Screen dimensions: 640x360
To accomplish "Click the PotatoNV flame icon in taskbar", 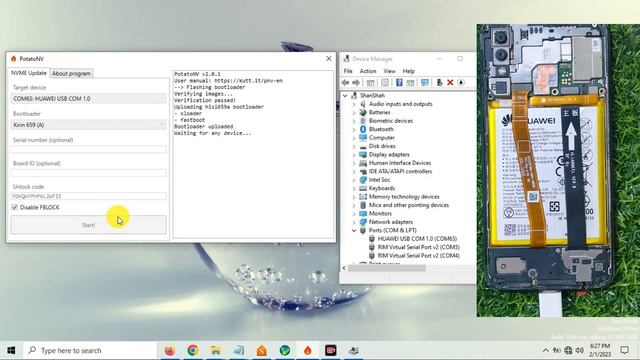I will (x=308, y=350).
